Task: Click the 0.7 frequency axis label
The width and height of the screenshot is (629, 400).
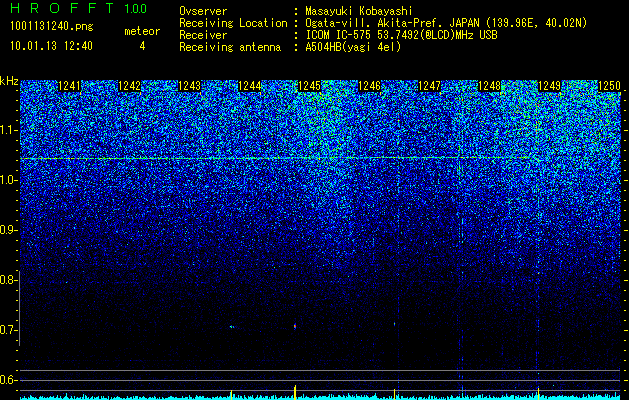Action: point(7,330)
